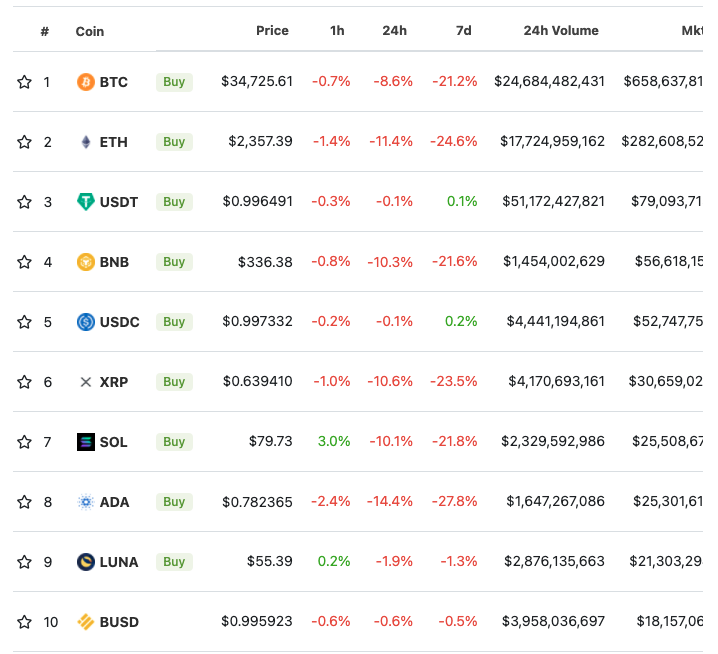Viewport: 718px width, 654px height.
Task: Click the Terra LUNA logo icon
Action: click(x=86, y=562)
